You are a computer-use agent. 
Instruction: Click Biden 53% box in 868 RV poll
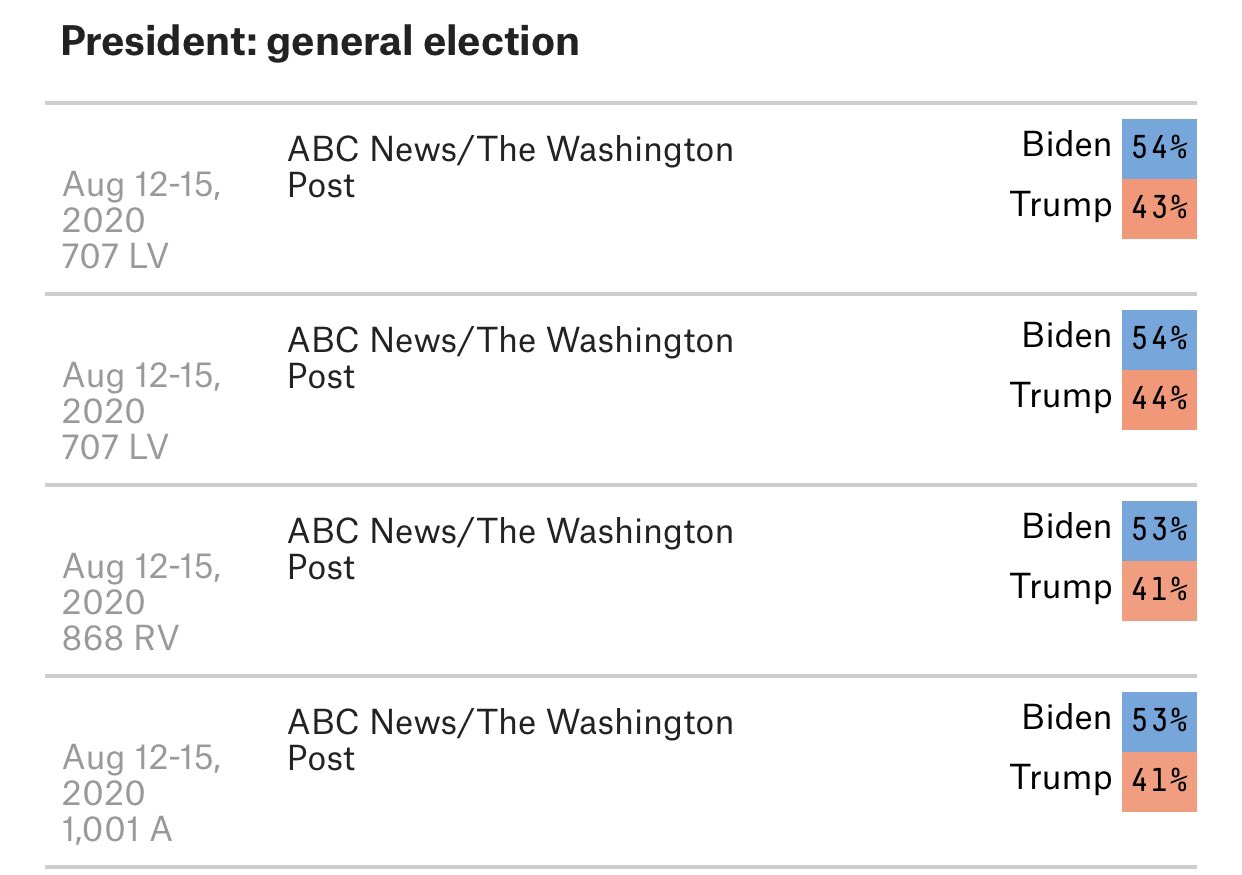tap(1159, 531)
